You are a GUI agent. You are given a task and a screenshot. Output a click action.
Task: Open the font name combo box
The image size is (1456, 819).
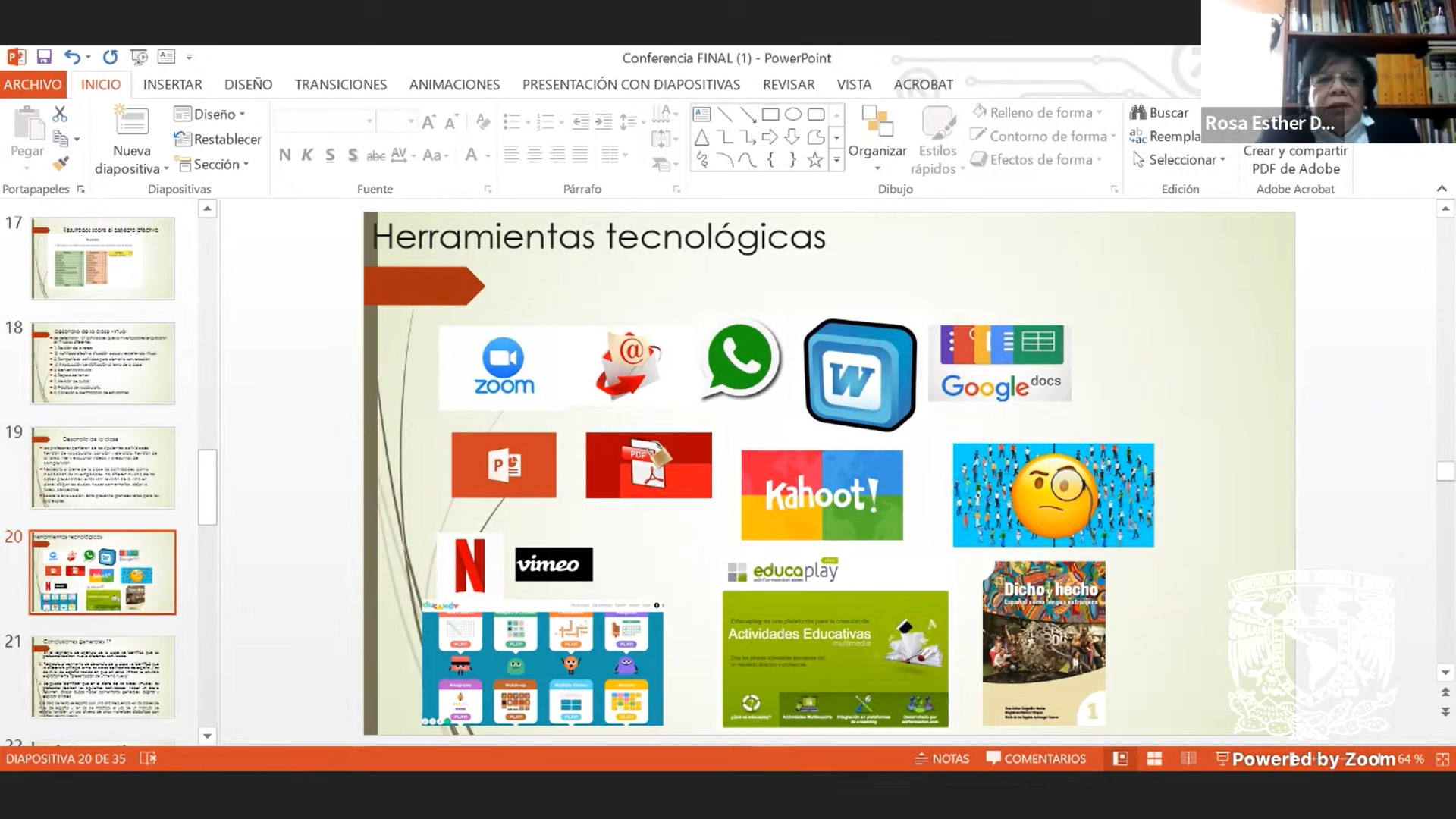tap(325, 121)
